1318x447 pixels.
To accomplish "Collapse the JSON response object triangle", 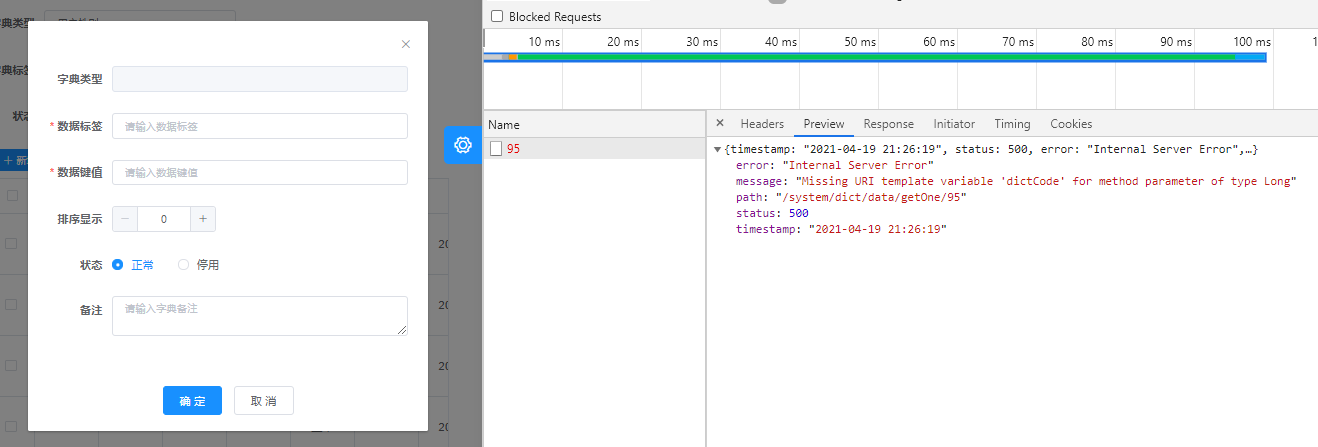I will click(718, 150).
